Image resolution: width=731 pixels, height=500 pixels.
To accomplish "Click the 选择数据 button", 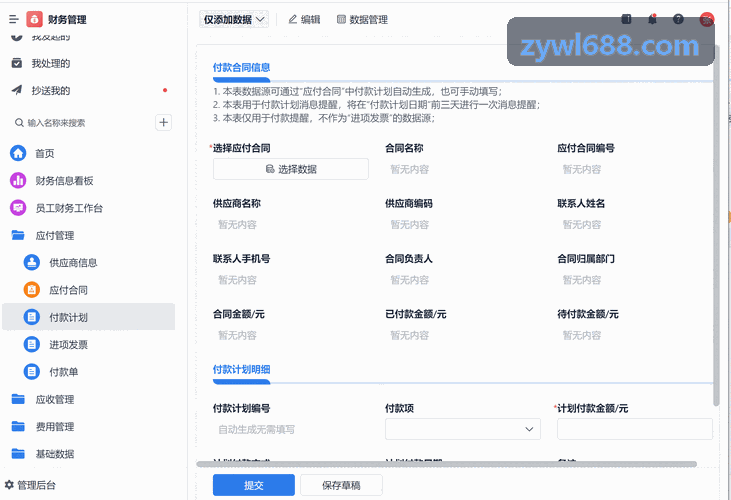I will [x=291, y=169].
